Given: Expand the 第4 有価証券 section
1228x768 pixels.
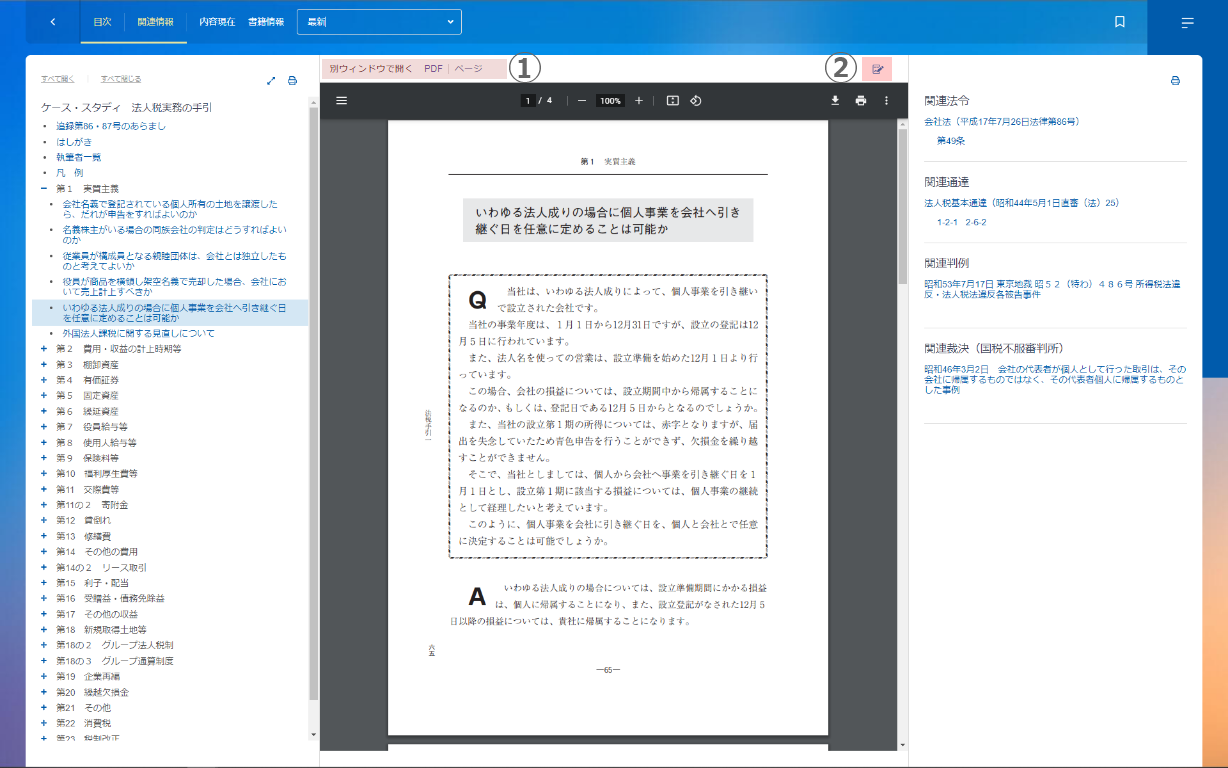Looking at the screenshot, I should pos(44,380).
